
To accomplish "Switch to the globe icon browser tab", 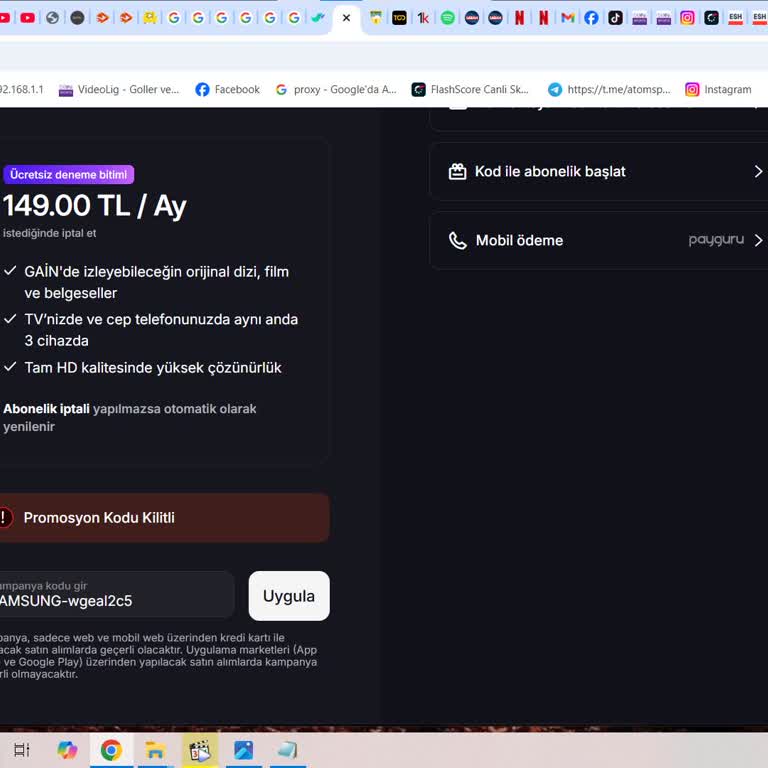I will [52, 18].
